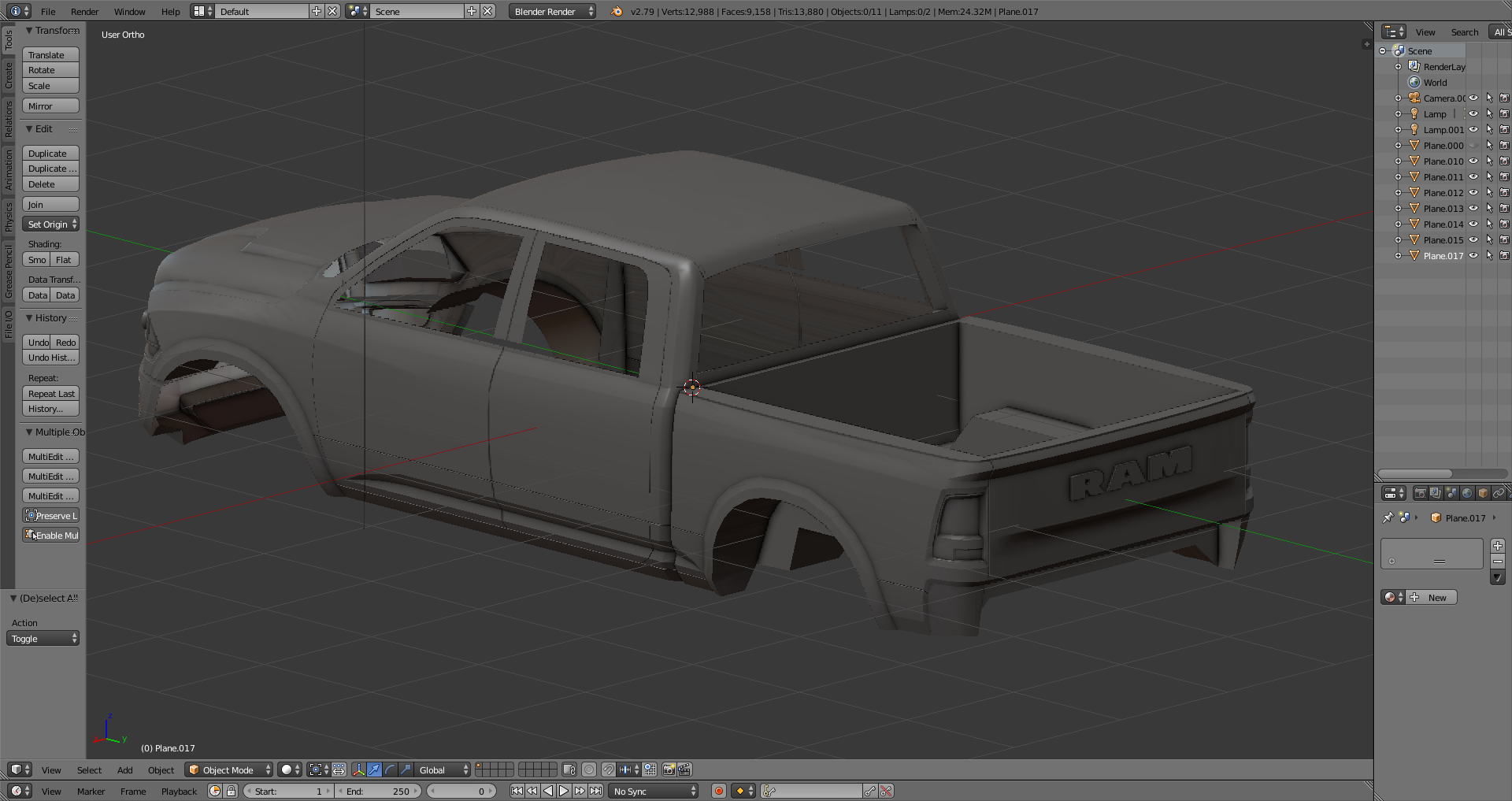The width and height of the screenshot is (1512, 801).
Task: Toggle snap during transform magnet icon
Action: tap(609, 769)
